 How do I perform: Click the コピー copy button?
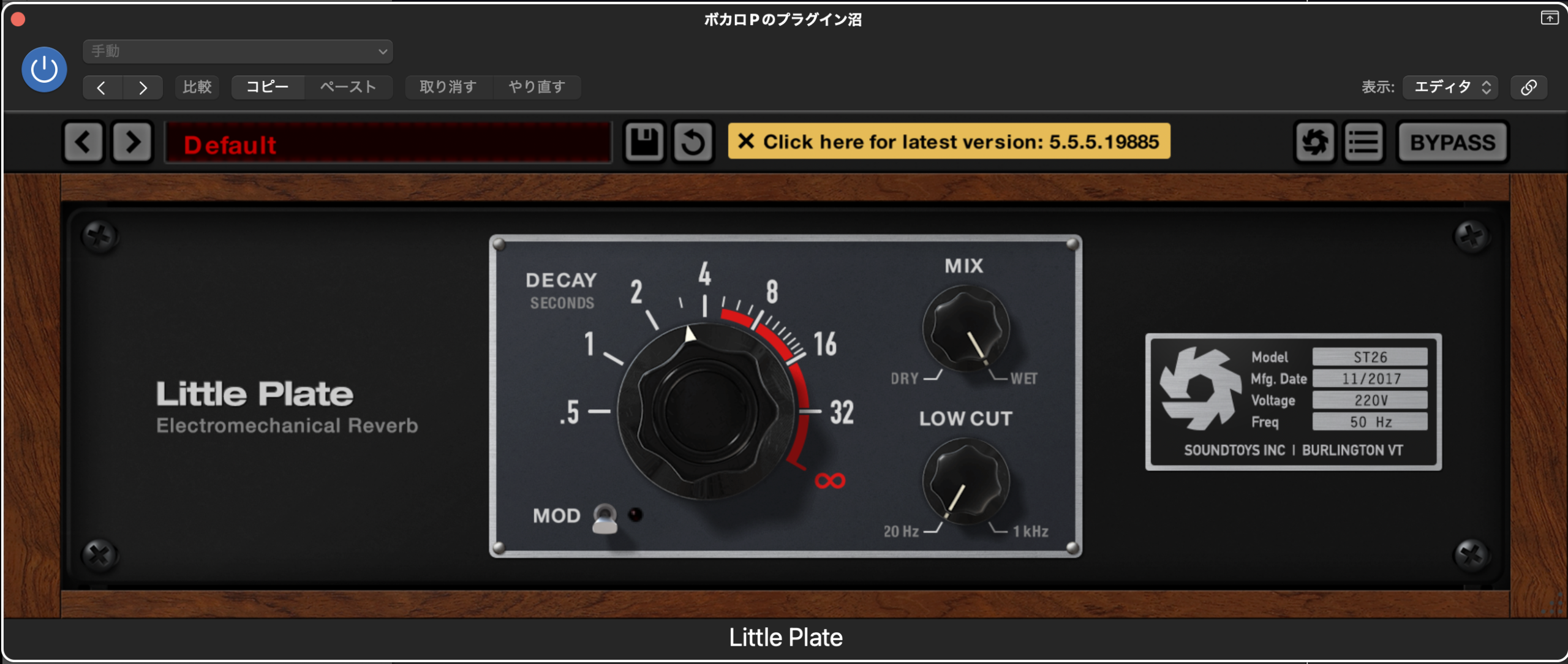[x=268, y=87]
